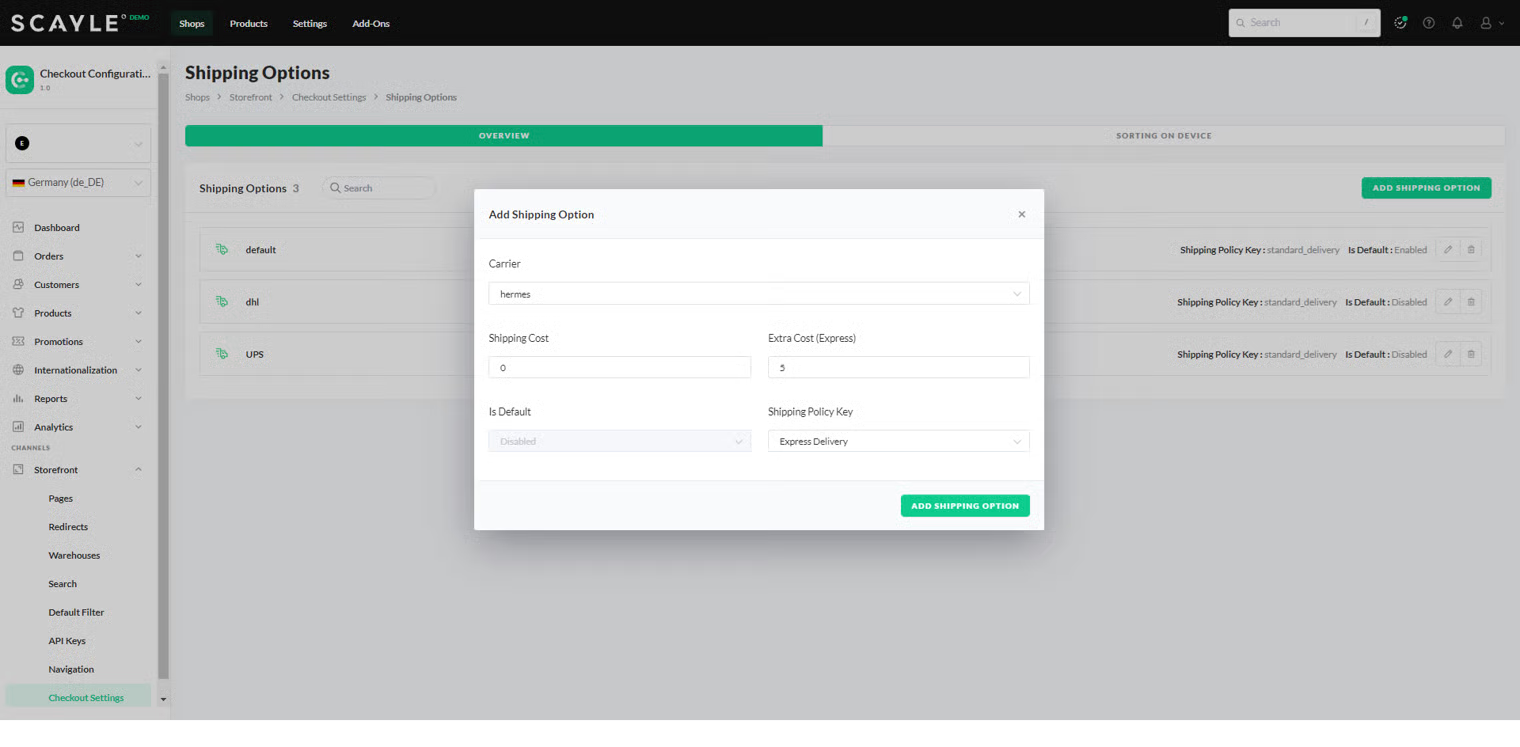
Task: Close the Add Shipping Option dialog
Action: point(1021,214)
